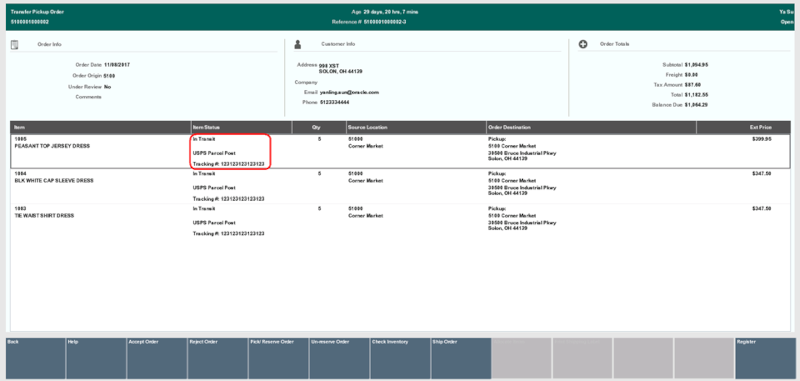
Task: Open the Help button
Action: (x=96, y=358)
